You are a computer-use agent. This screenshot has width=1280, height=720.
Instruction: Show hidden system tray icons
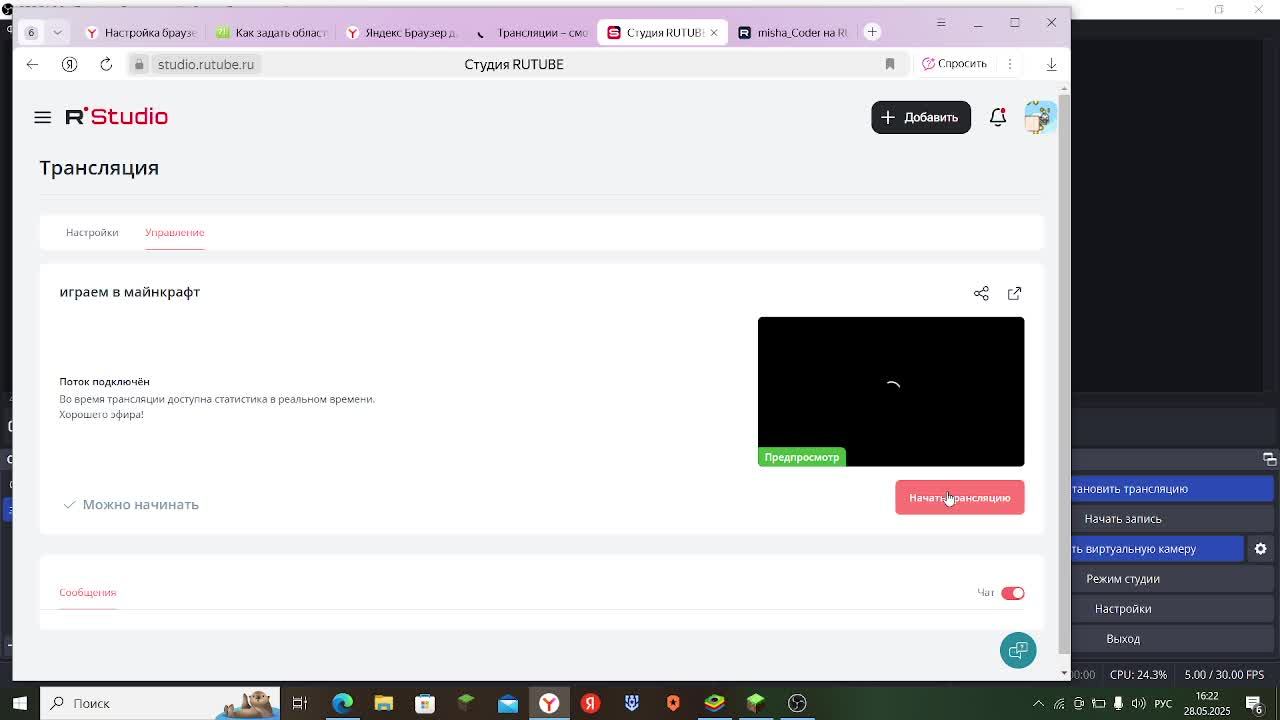pyautogui.click(x=1038, y=703)
